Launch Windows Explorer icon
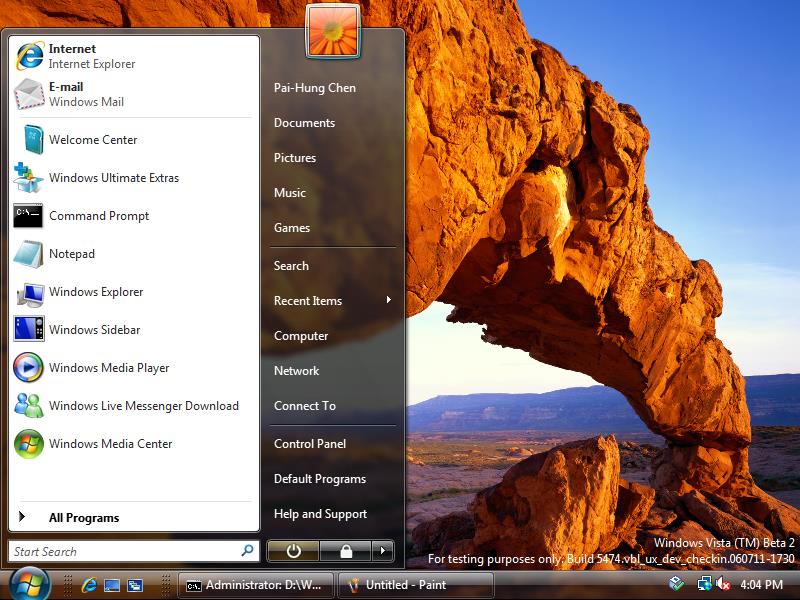The height and width of the screenshot is (600, 800). tap(30, 294)
